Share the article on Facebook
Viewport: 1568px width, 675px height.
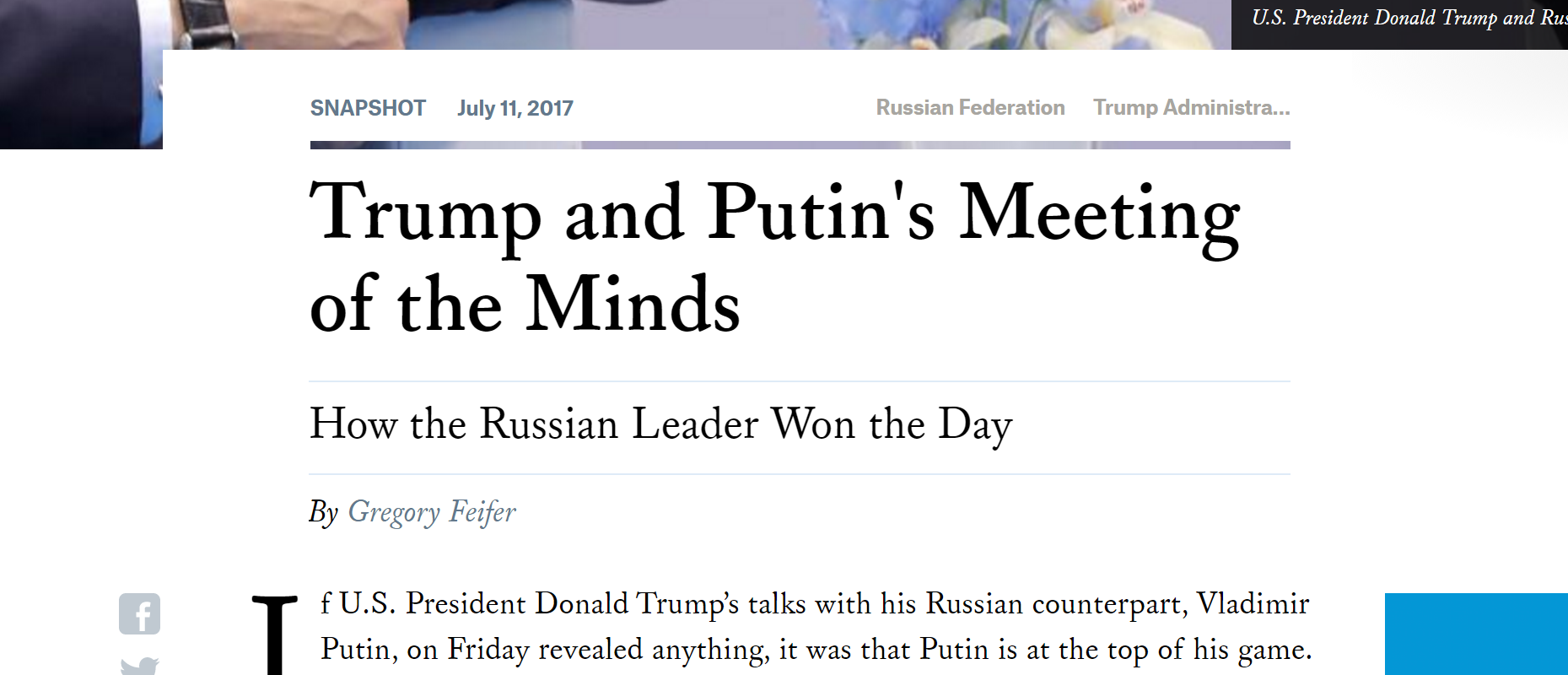139,614
